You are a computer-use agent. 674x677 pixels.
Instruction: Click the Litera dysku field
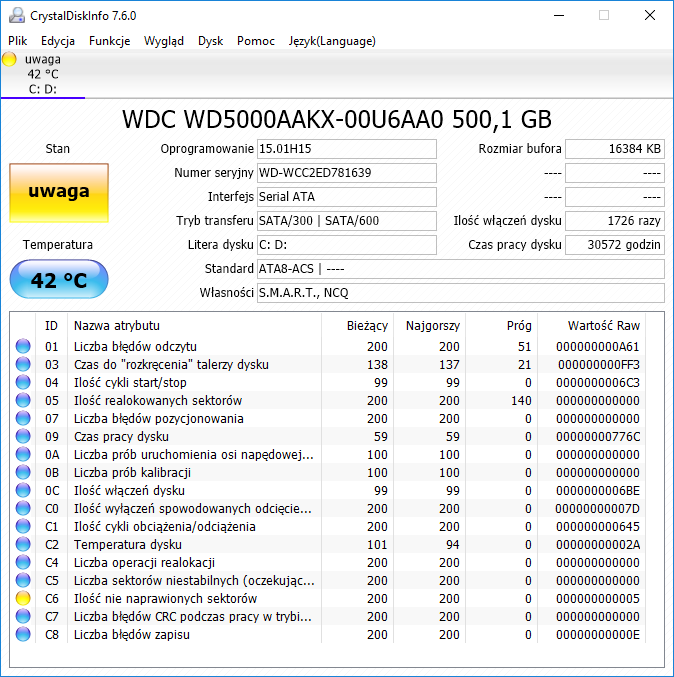coord(347,245)
